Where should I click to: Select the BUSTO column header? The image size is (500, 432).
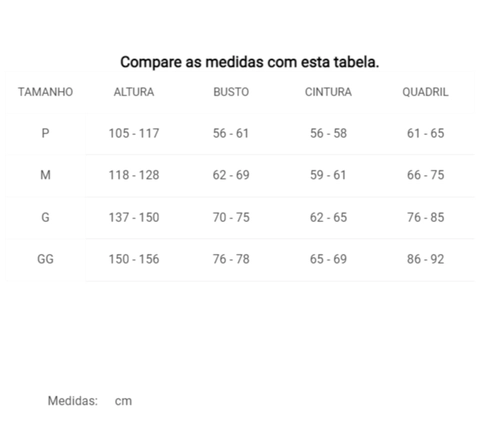(x=231, y=92)
